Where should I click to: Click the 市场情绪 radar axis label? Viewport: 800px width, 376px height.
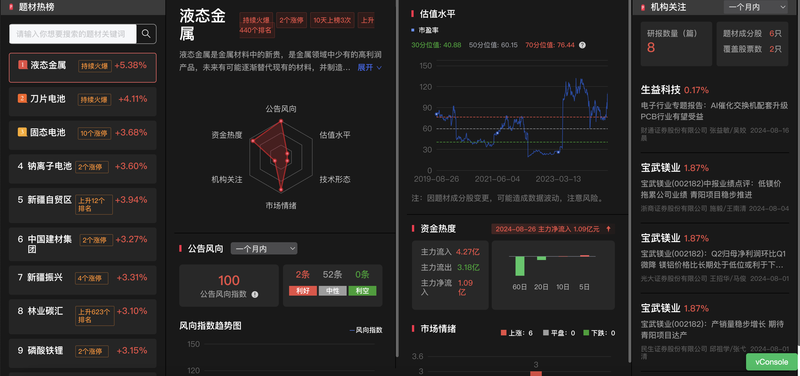(x=281, y=206)
